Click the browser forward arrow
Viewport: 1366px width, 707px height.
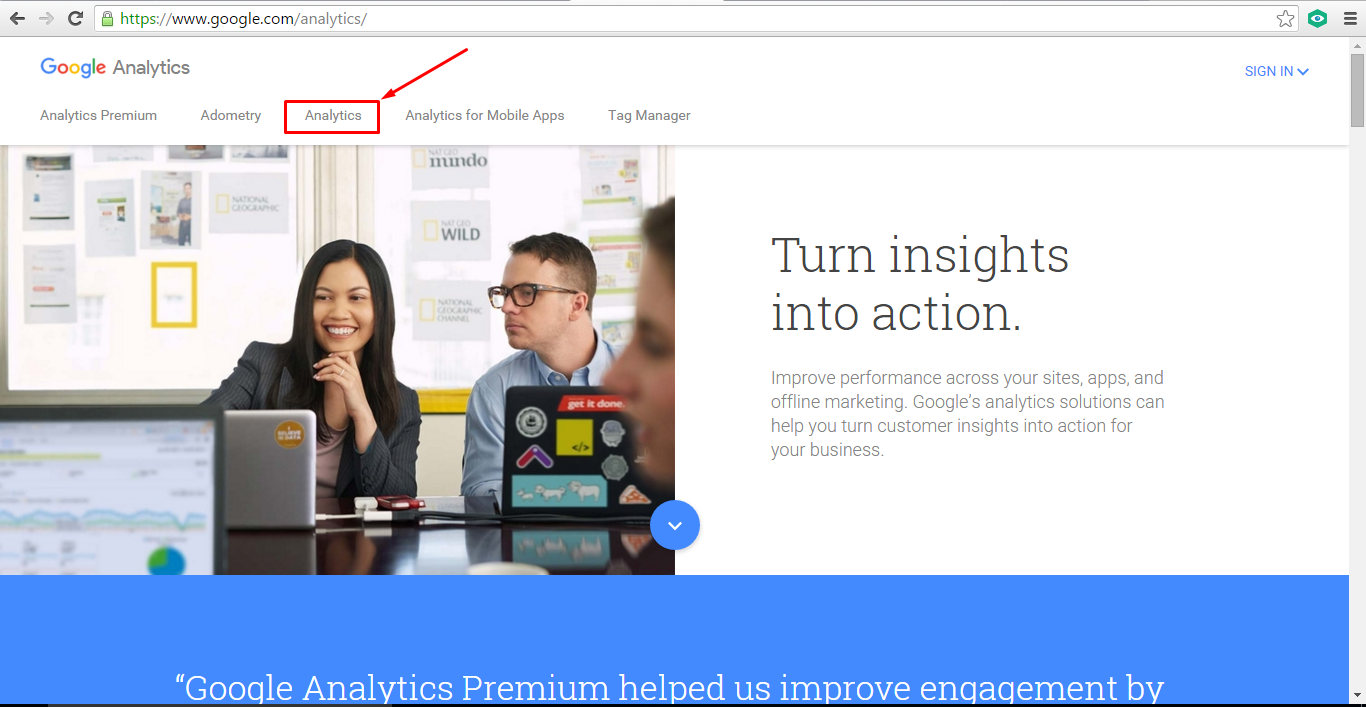click(x=46, y=18)
